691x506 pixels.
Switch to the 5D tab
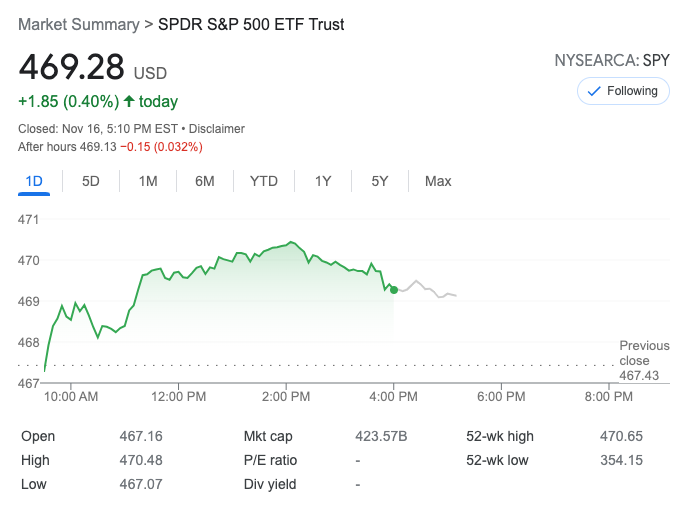[91, 181]
